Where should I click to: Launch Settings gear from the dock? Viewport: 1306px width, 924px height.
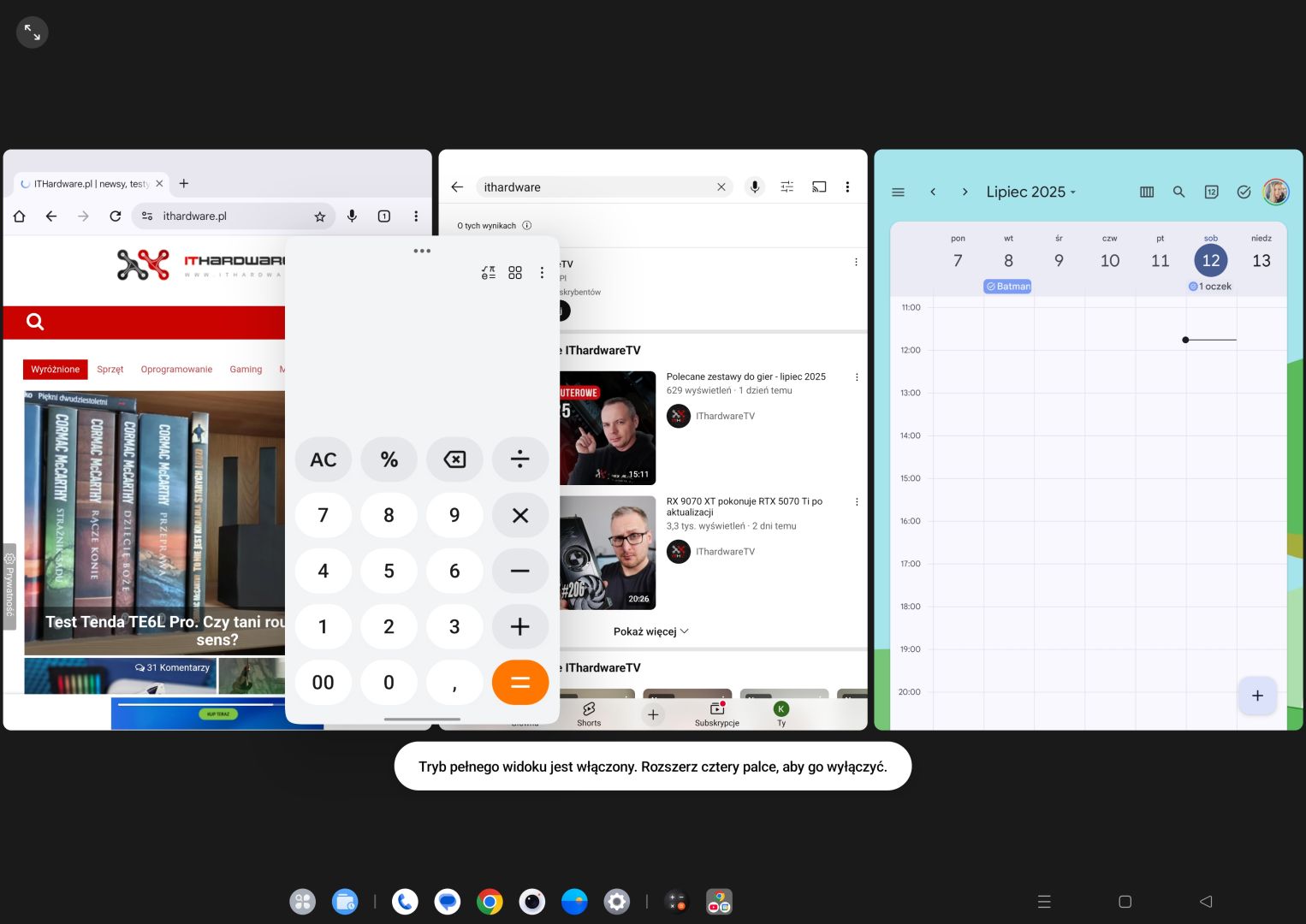(x=617, y=901)
